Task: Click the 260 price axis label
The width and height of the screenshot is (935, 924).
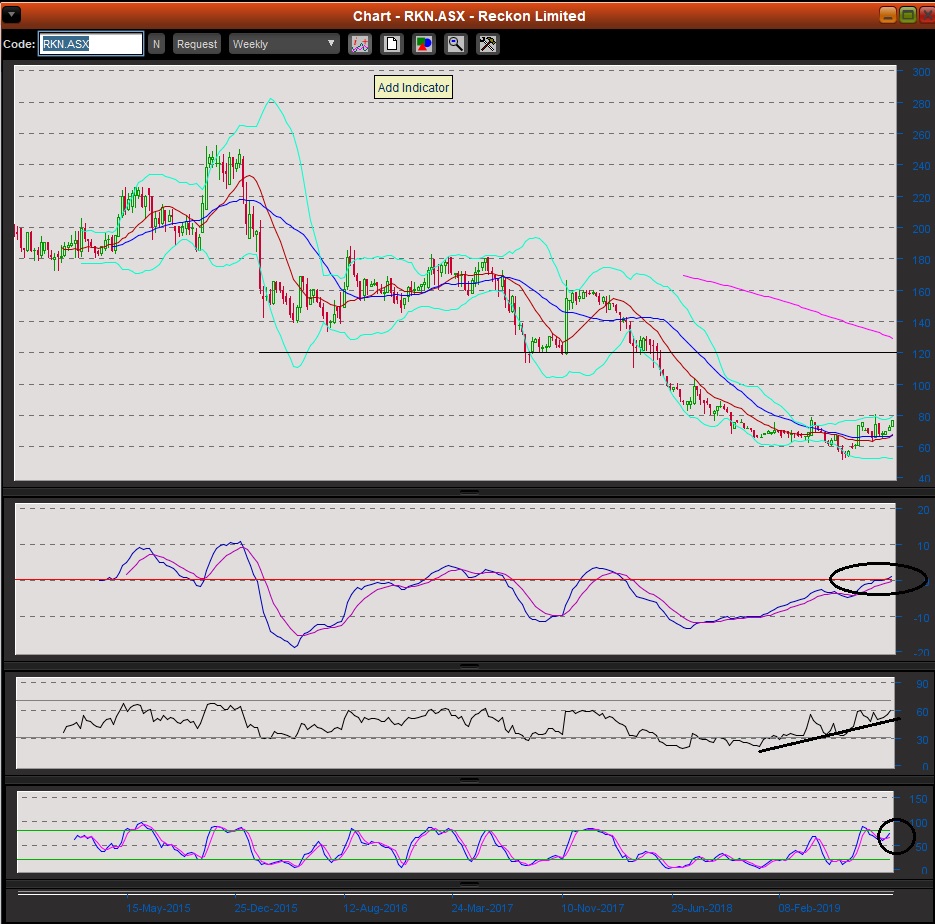Action: pyautogui.click(x=921, y=135)
